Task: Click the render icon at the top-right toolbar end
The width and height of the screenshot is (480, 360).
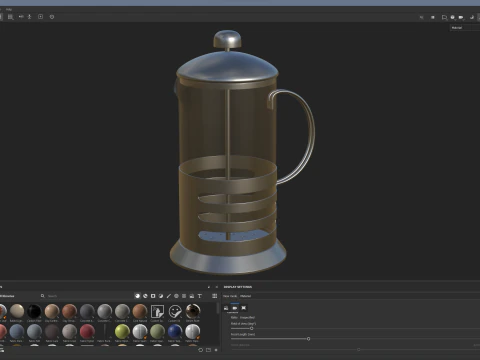Action: pyautogui.click(x=472, y=17)
